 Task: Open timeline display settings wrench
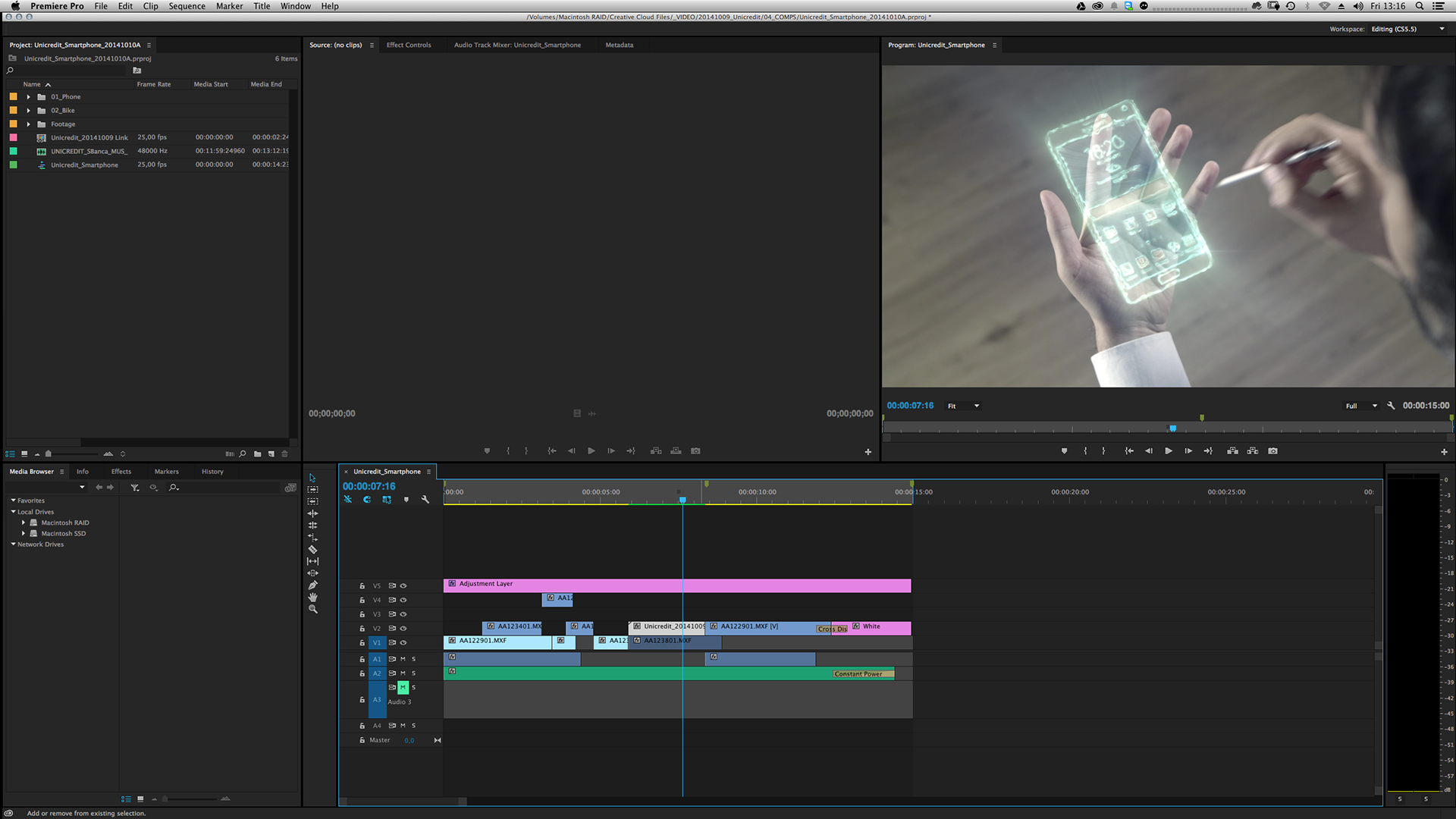[425, 500]
